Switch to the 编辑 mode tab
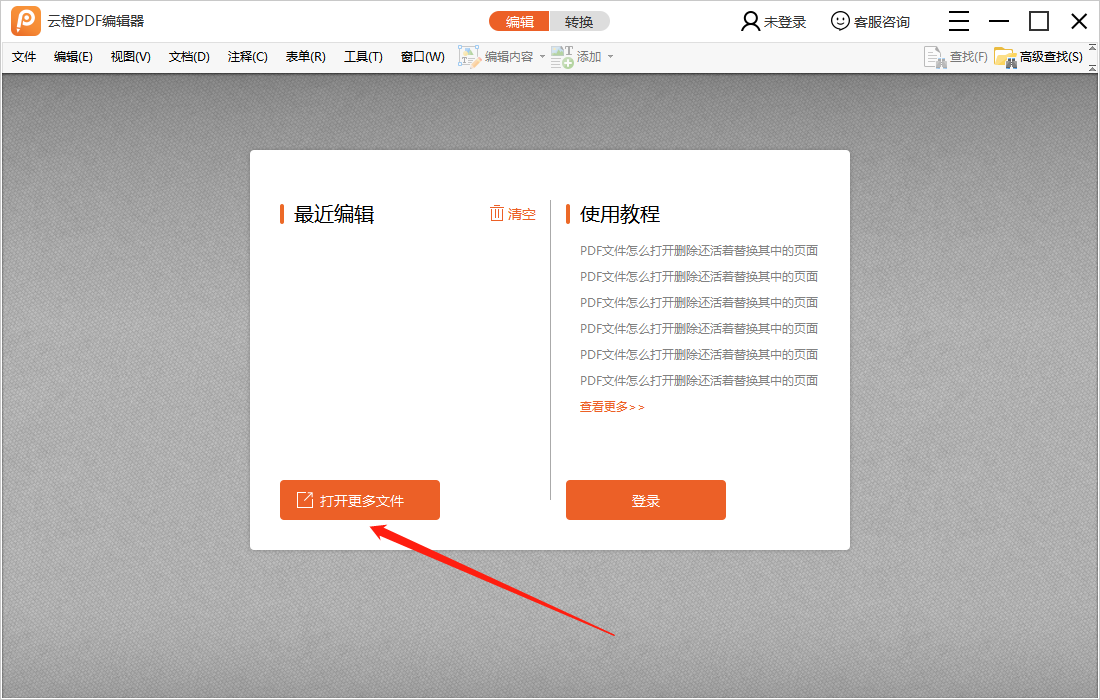 point(519,22)
